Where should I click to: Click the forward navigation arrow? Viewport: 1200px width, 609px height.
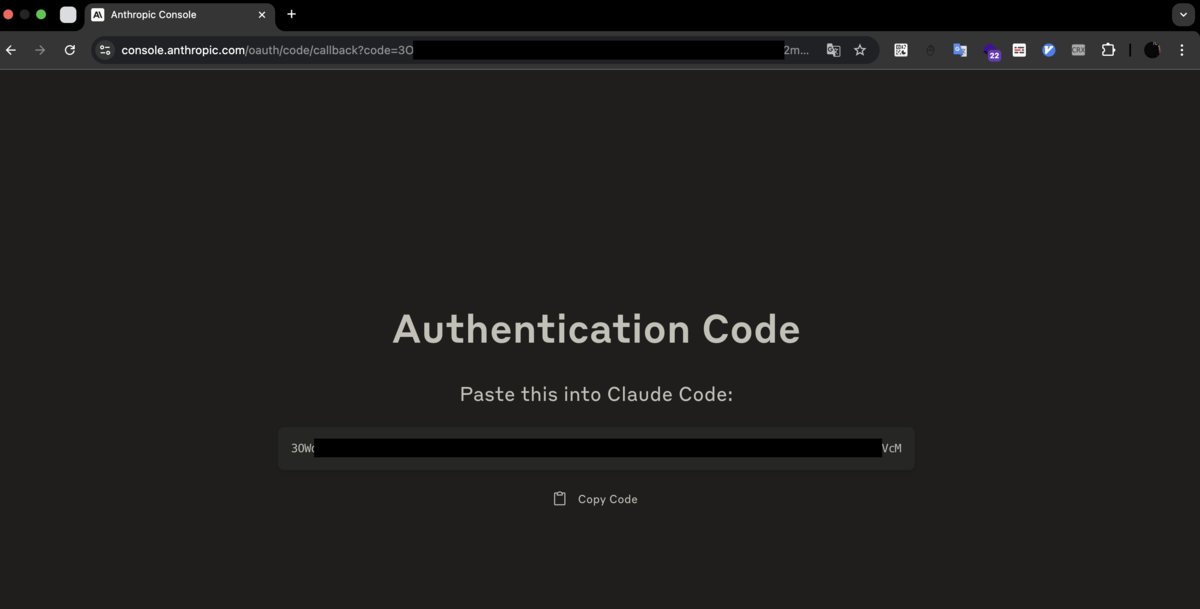coord(40,50)
